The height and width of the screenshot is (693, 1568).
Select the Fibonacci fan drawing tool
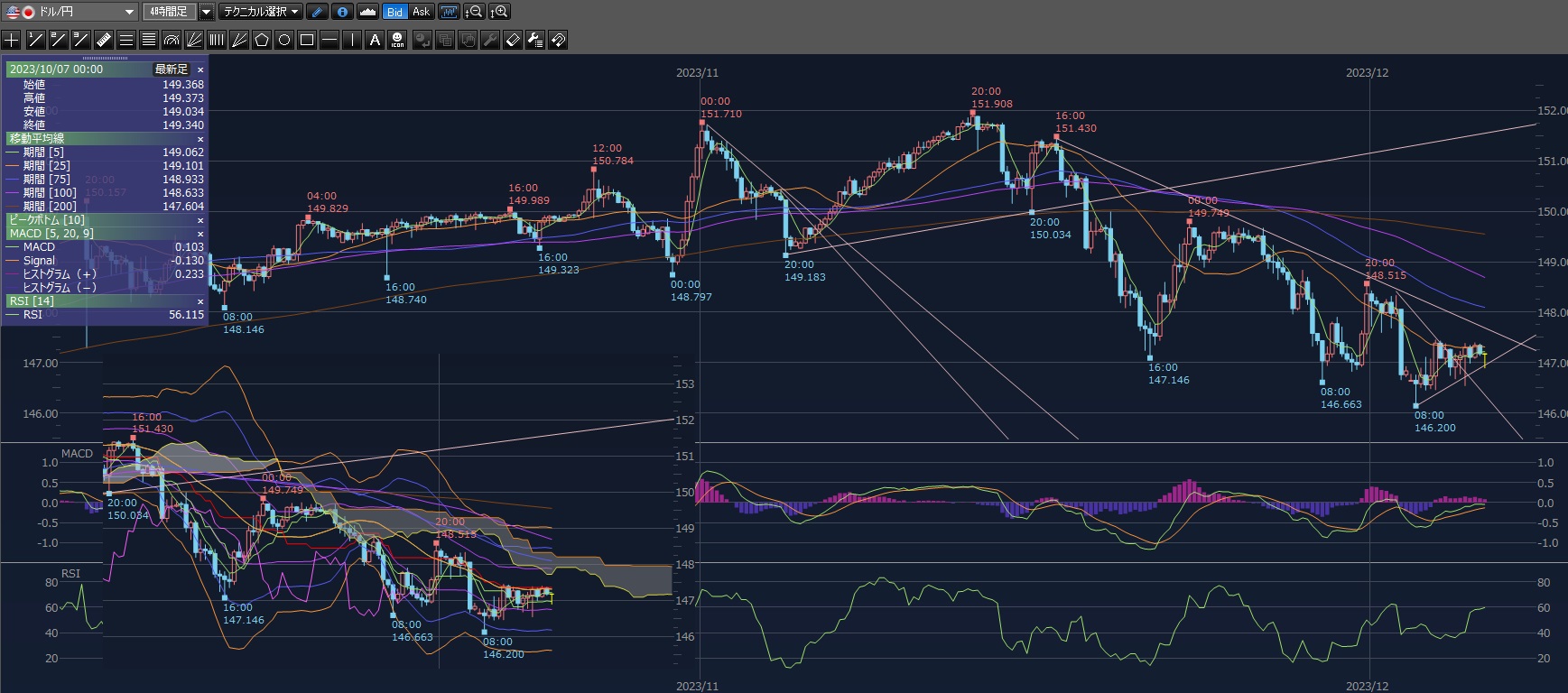pos(194,40)
